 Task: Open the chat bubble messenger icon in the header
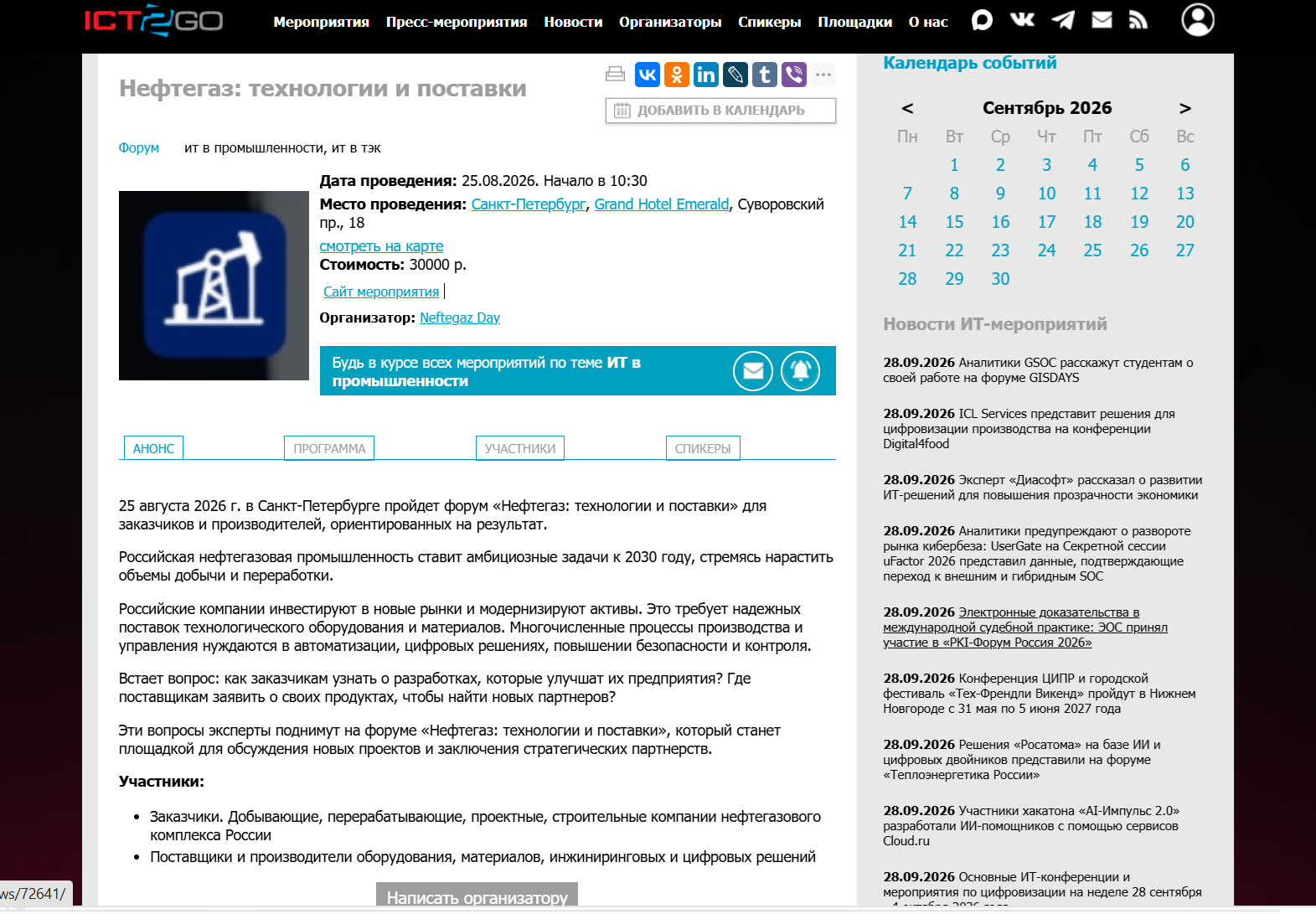[x=982, y=20]
